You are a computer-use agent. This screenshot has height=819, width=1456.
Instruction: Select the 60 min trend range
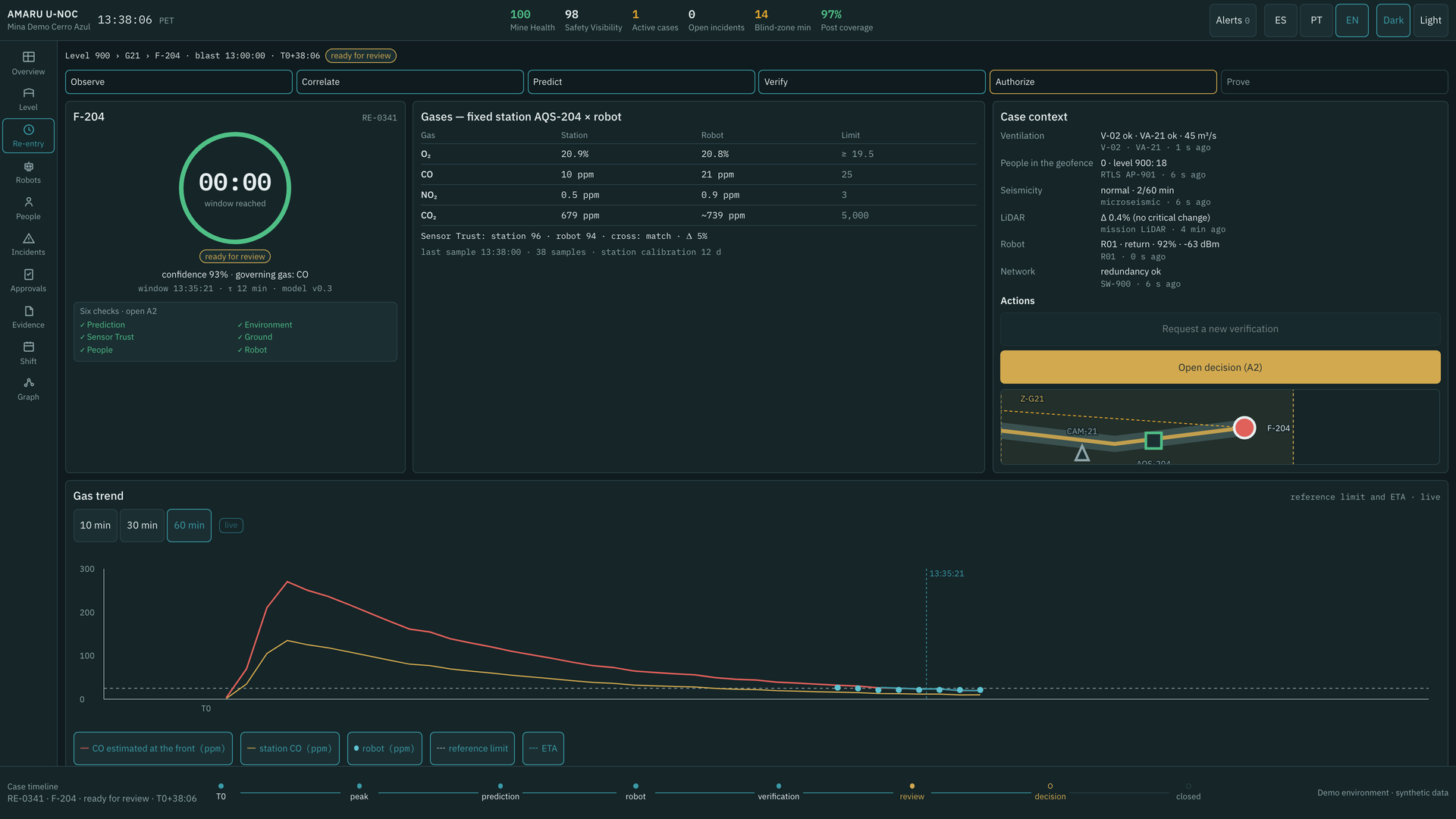coord(189,526)
